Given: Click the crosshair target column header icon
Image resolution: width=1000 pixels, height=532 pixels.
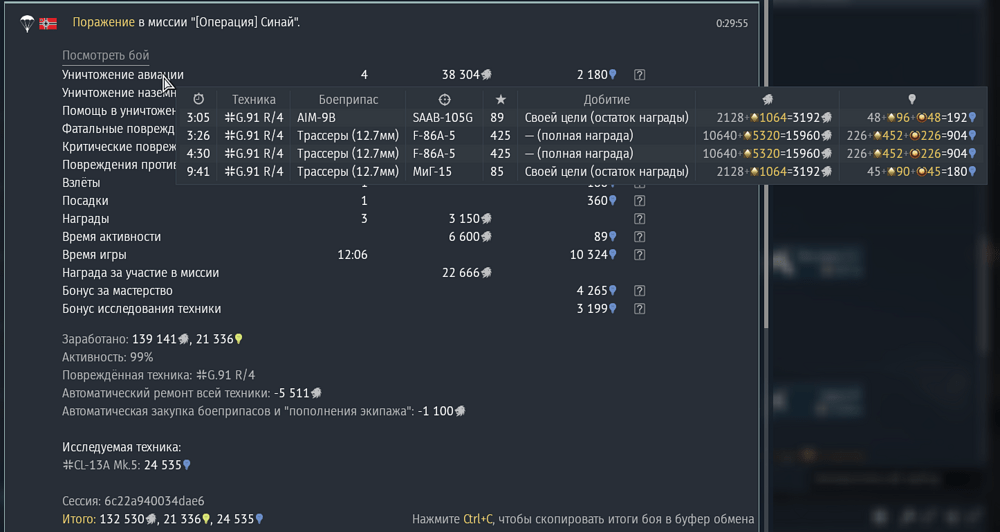Looking at the screenshot, I should [x=445, y=100].
